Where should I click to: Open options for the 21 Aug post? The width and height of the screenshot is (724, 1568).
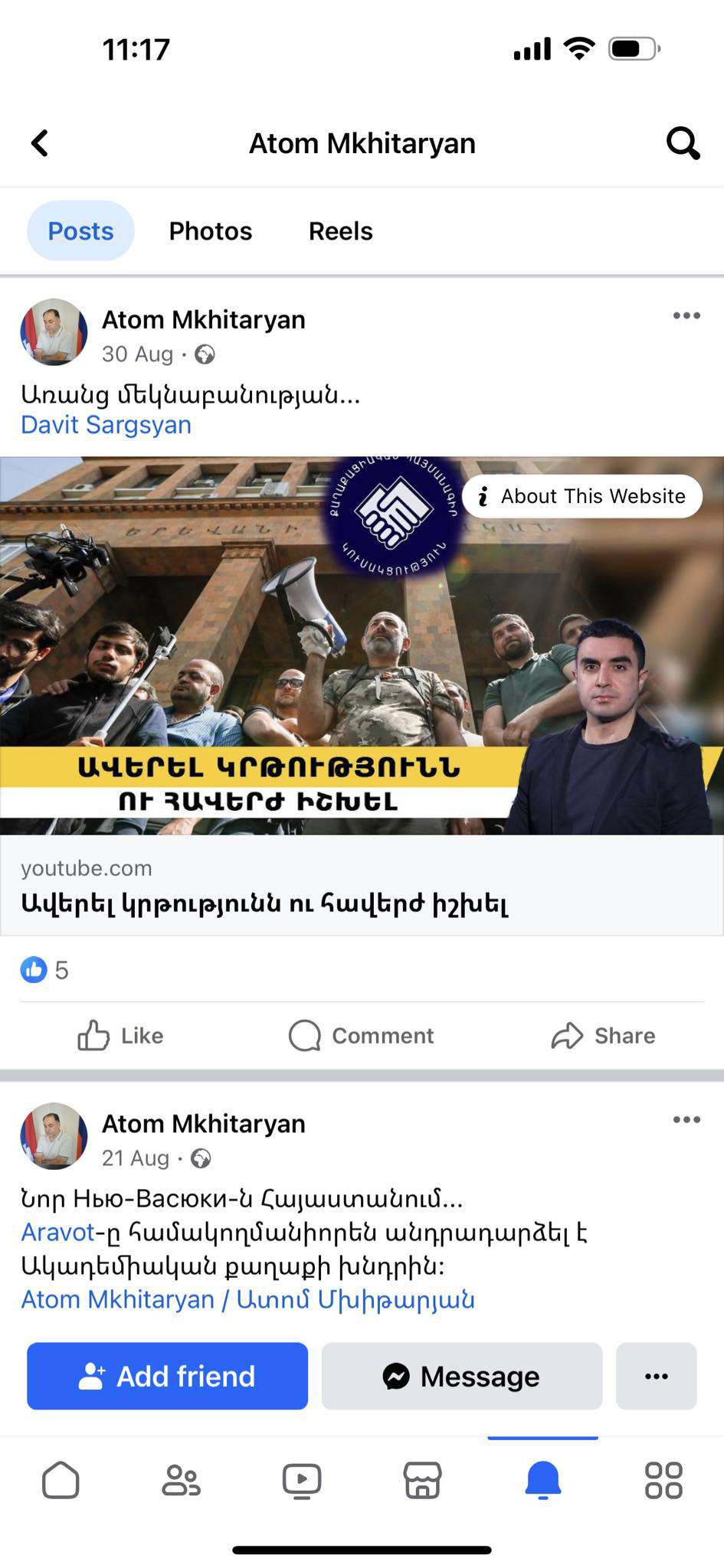[x=686, y=1119]
